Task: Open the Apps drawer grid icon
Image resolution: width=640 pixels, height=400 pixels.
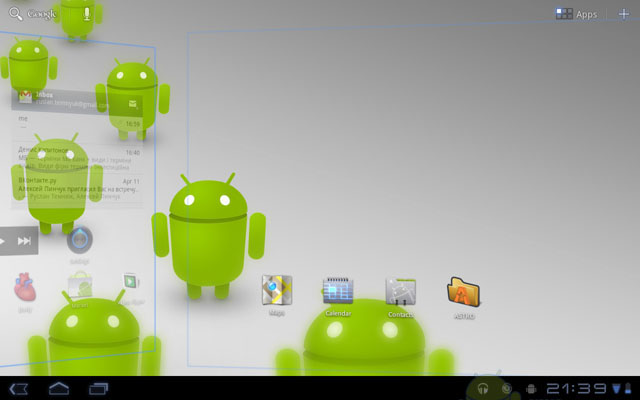Action: pyautogui.click(x=564, y=14)
